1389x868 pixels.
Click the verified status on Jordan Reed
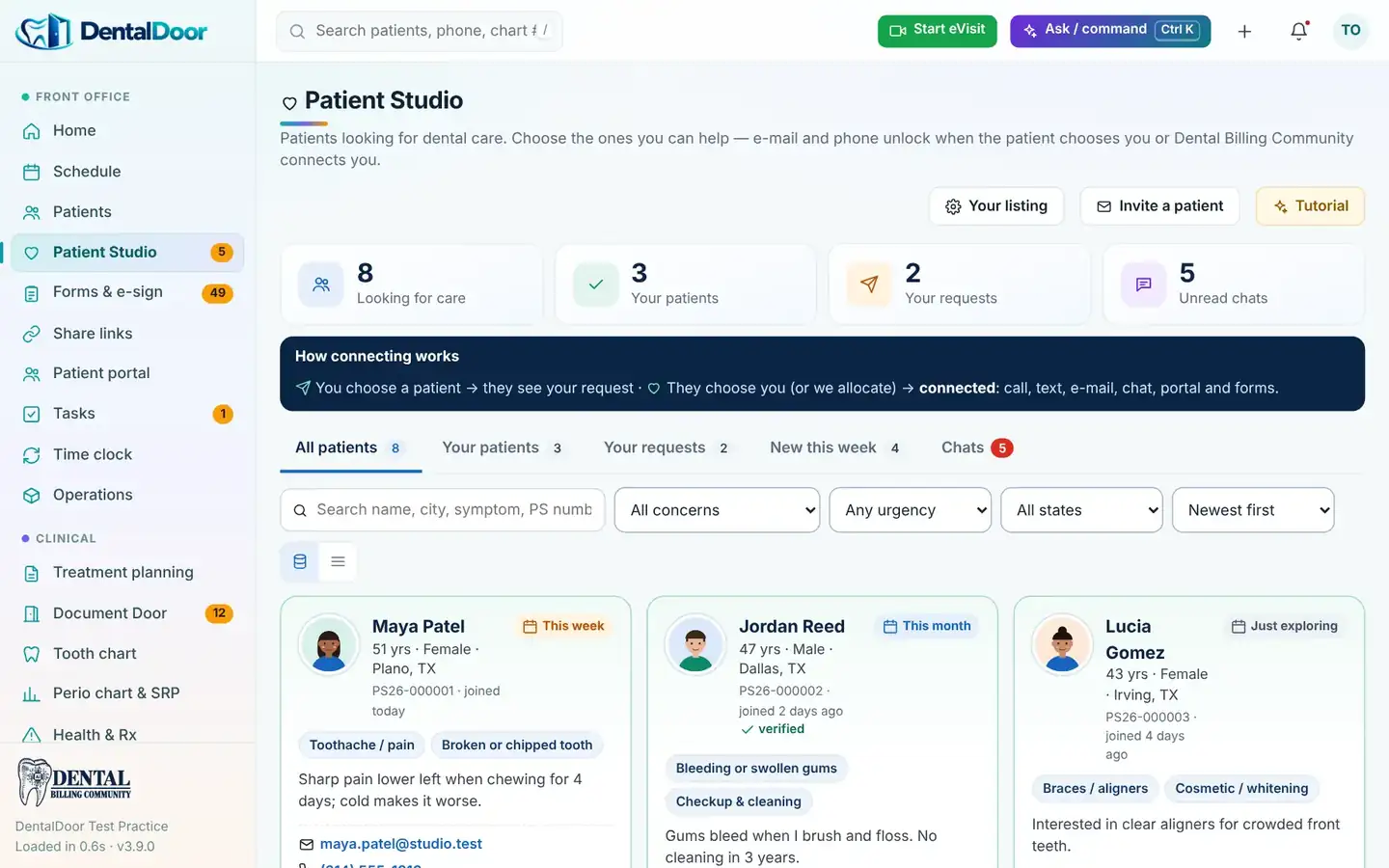773,730
